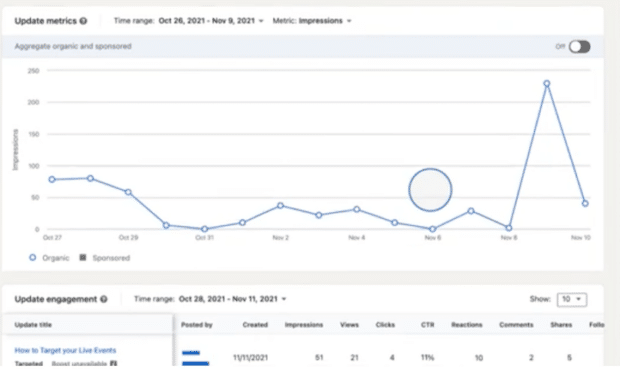Open metrics time range Oct 26 dropdown
This screenshot has height=372, width=620.
211,21
